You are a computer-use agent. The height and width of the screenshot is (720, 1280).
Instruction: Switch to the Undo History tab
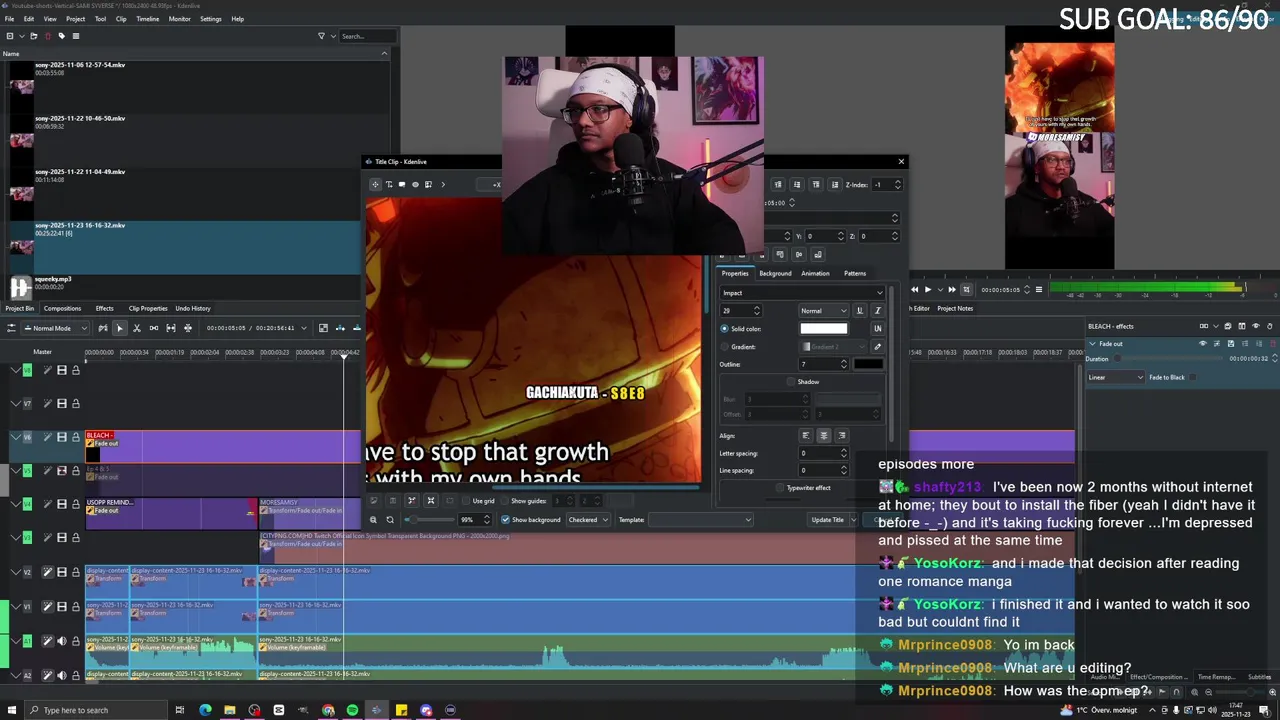click(x=193, y=308)
